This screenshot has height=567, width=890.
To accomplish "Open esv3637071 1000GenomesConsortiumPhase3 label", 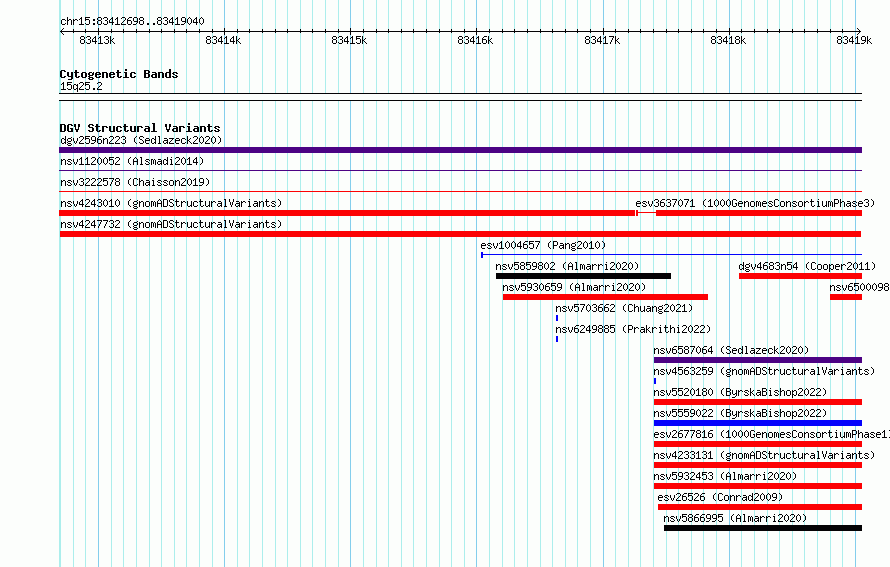I will click(755, 203).
